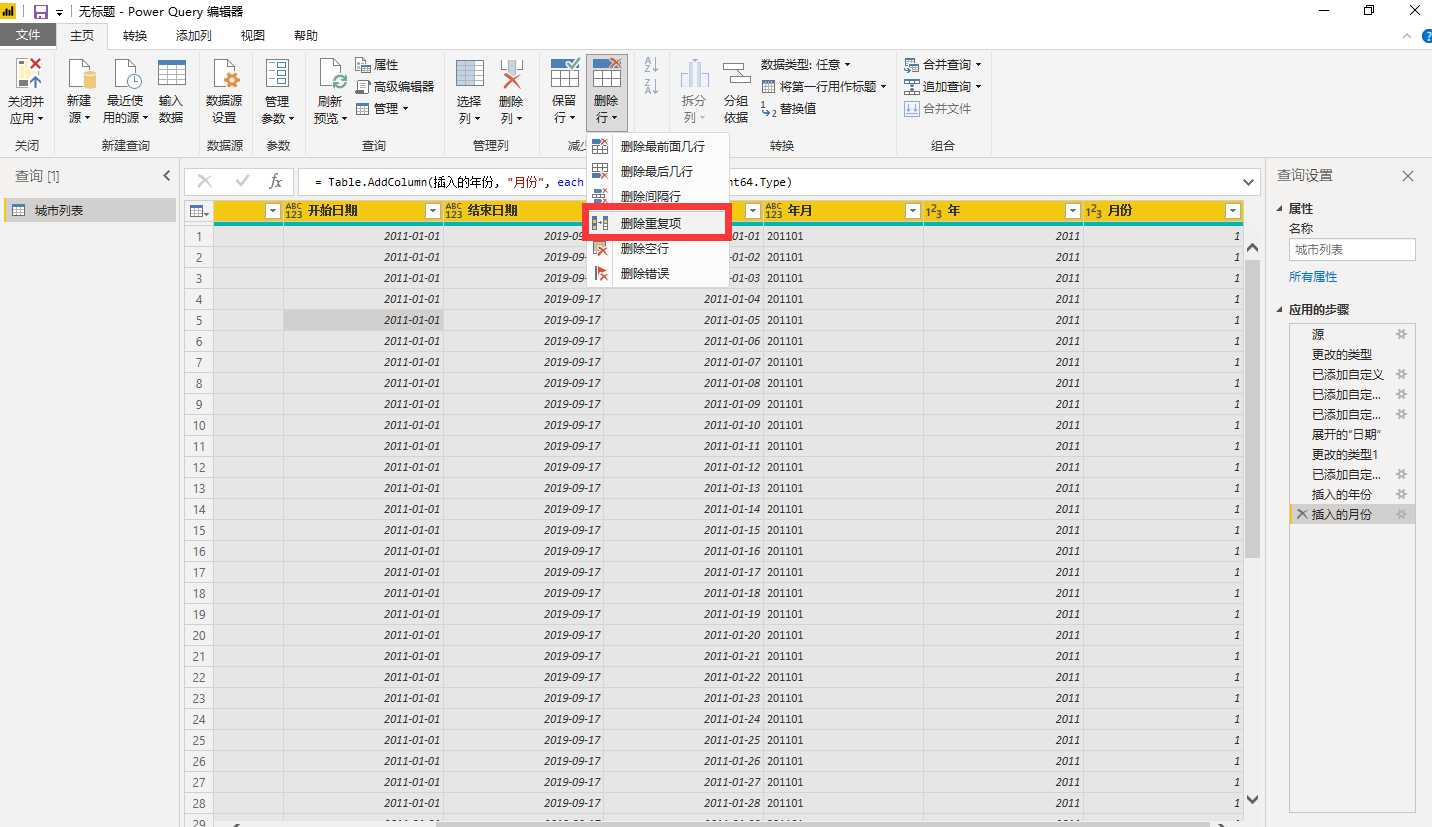Select the 展开的"日期" applied step

click(1352, 434)
